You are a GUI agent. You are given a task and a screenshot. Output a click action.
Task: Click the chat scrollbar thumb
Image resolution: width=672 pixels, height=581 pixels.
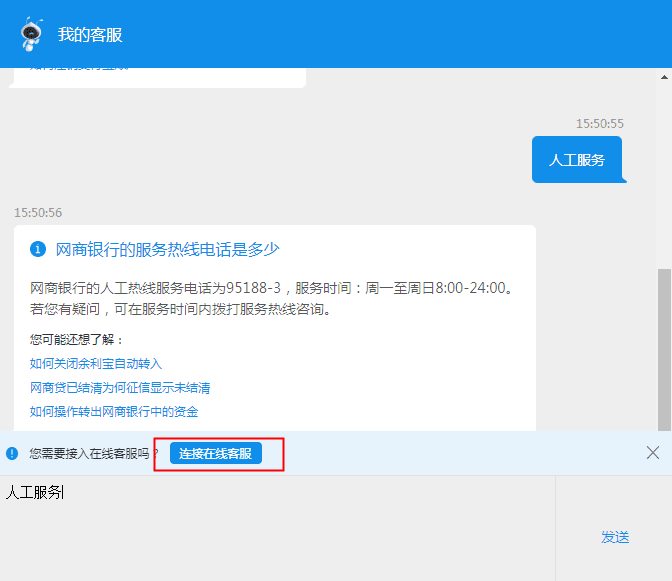click(664, 350)
